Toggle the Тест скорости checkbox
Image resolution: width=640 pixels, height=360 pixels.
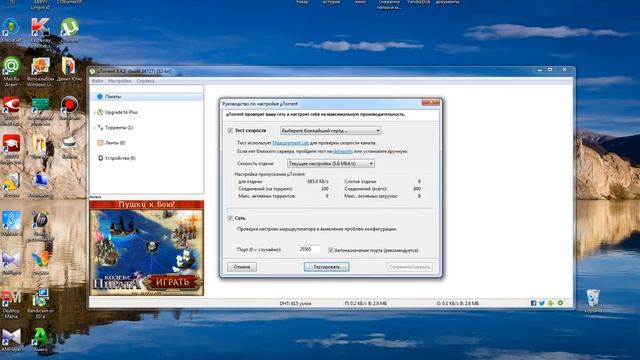pyautogui.click(x=230, y=131)
